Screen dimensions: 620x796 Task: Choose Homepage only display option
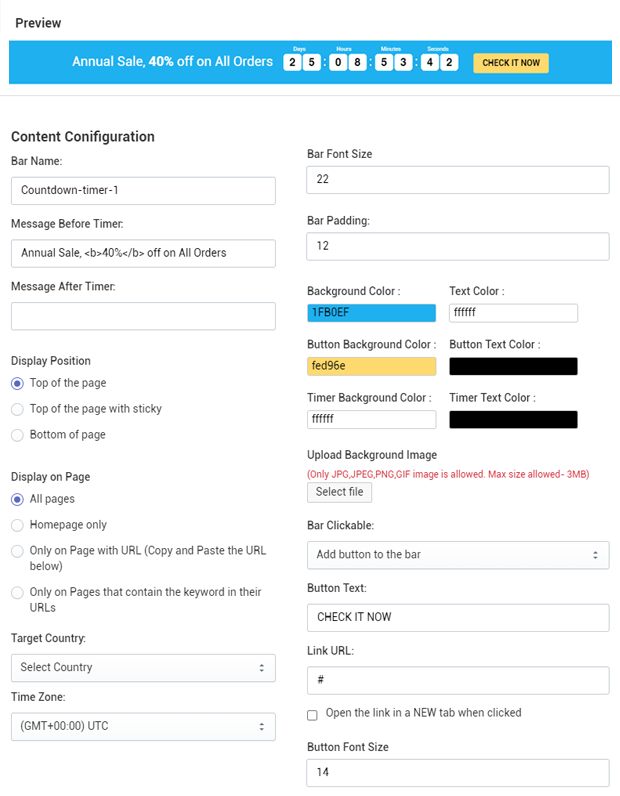[17, 525]
